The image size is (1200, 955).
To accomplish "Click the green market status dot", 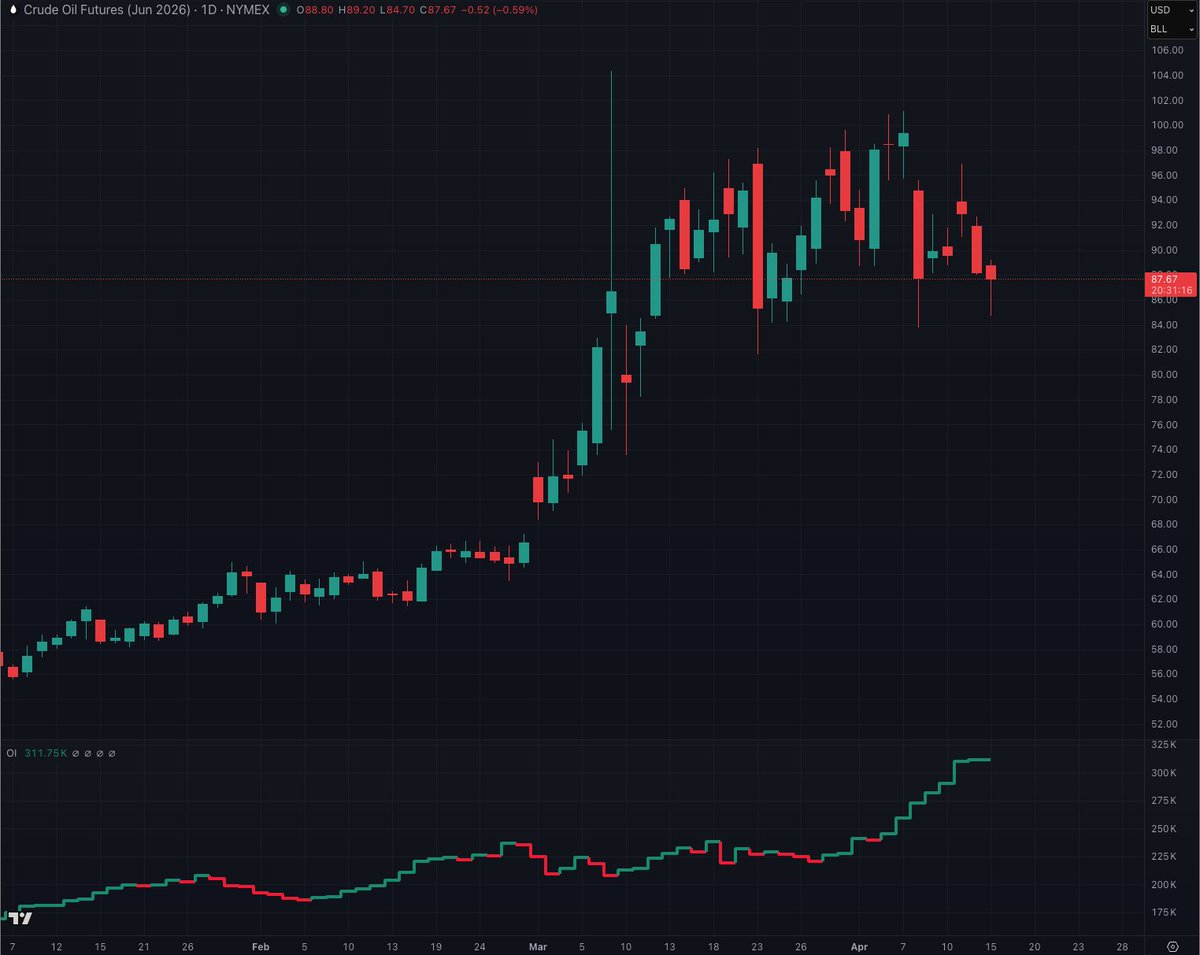I will [284, 10].
